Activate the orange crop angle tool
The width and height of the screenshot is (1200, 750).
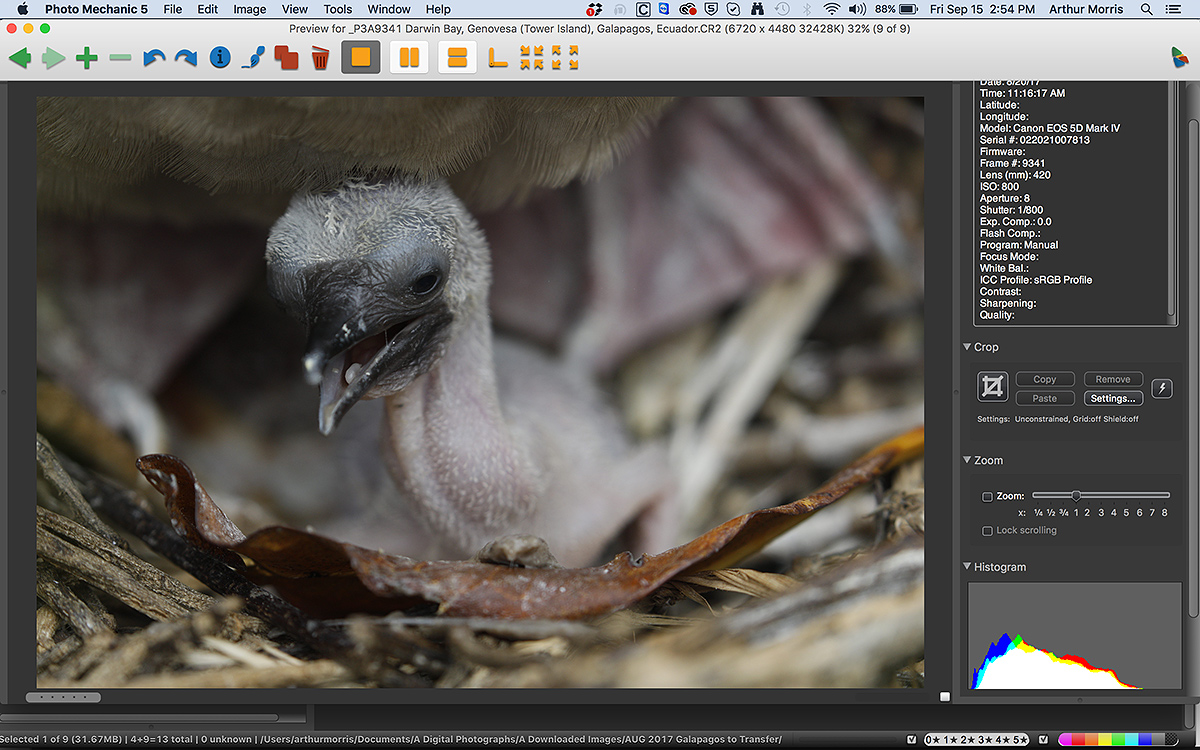click(497, 58)
